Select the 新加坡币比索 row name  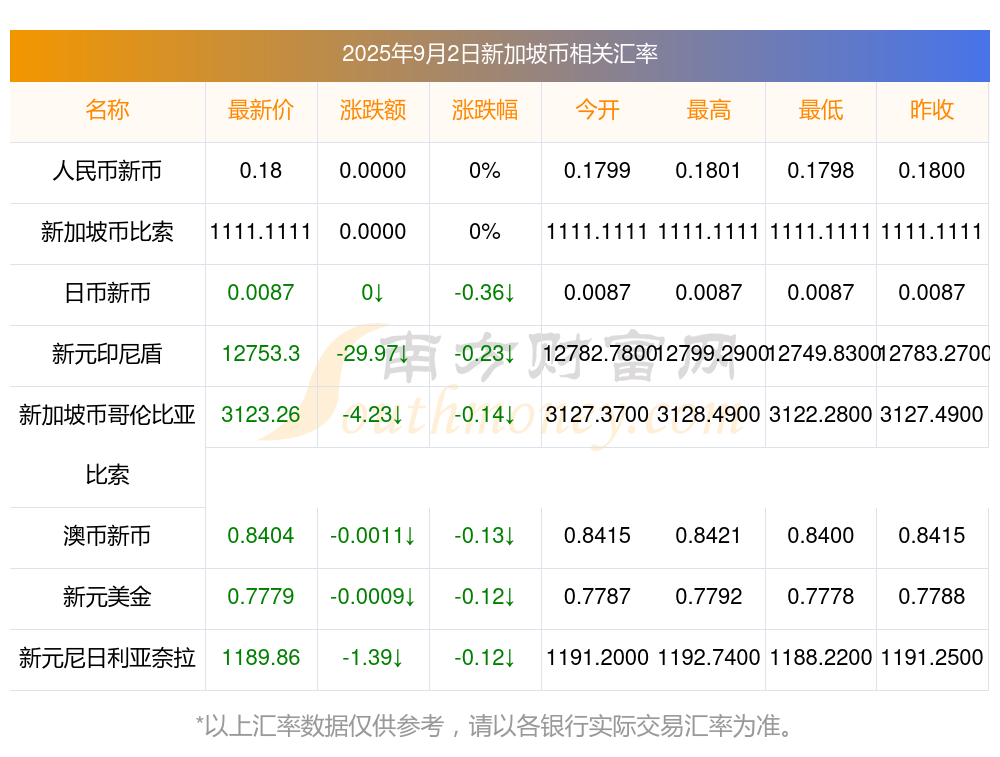pos(107,232)
